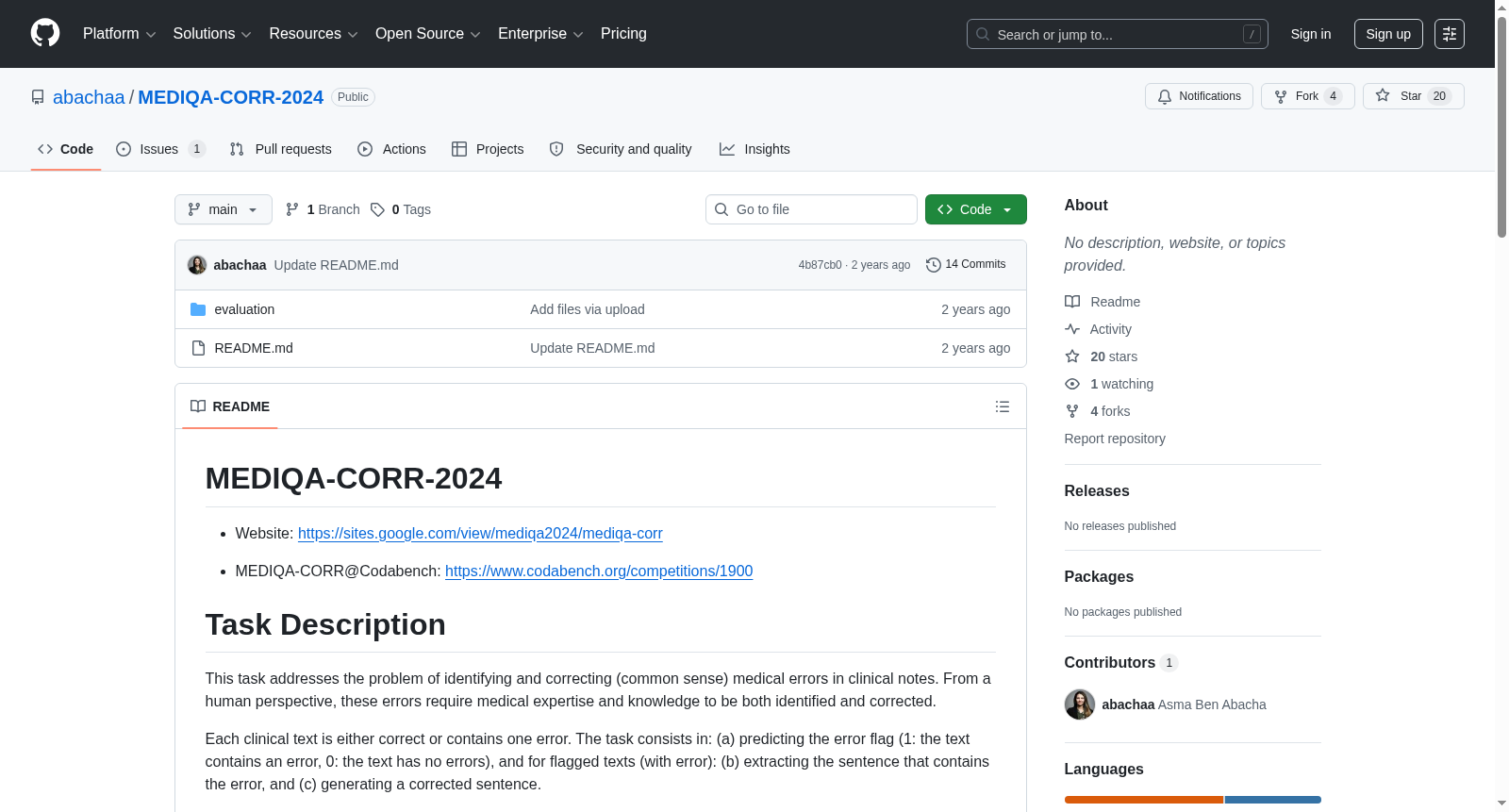Image resolution: width=1509 pixels, height=812 pixels.
Task: Click the Report repository link
Action: pos(1115,439)
